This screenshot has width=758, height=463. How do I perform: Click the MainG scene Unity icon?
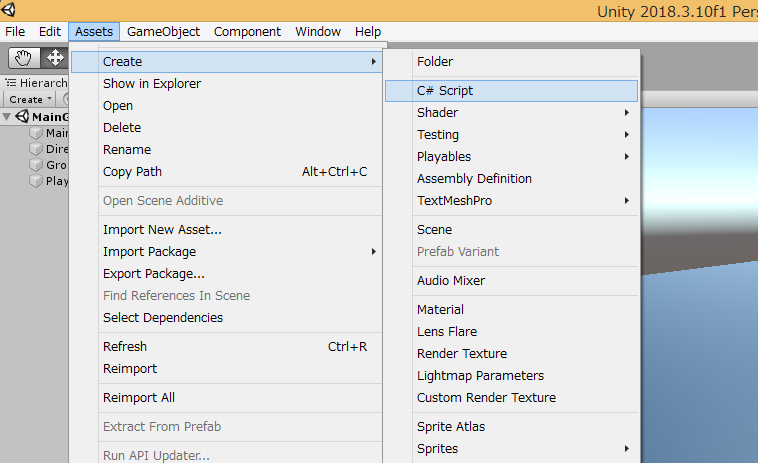pos(22,116)
